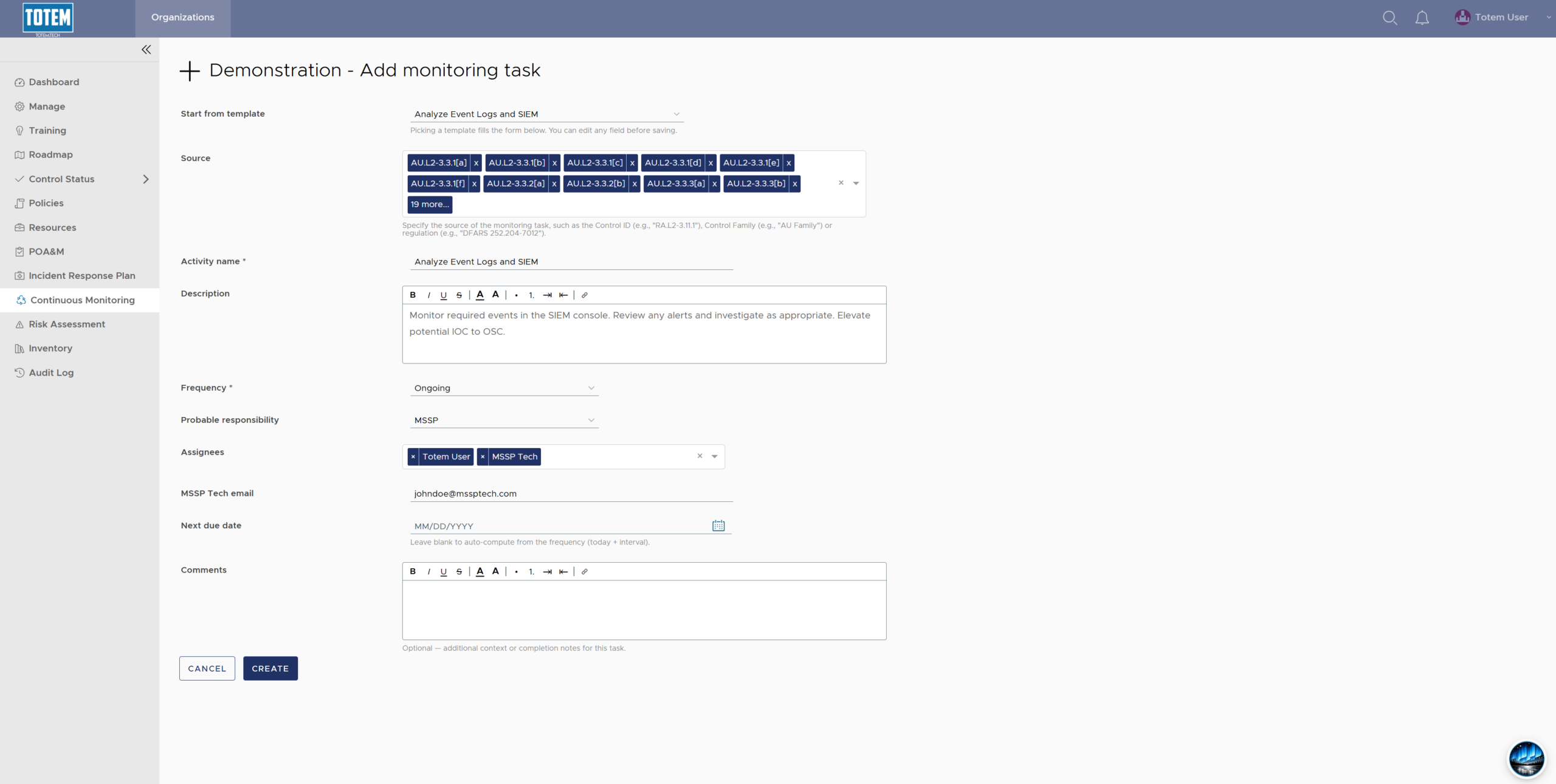Insert link in Description editor toolbar
Viewport: 1556px width, 784px height.
[x=584, y=295]
